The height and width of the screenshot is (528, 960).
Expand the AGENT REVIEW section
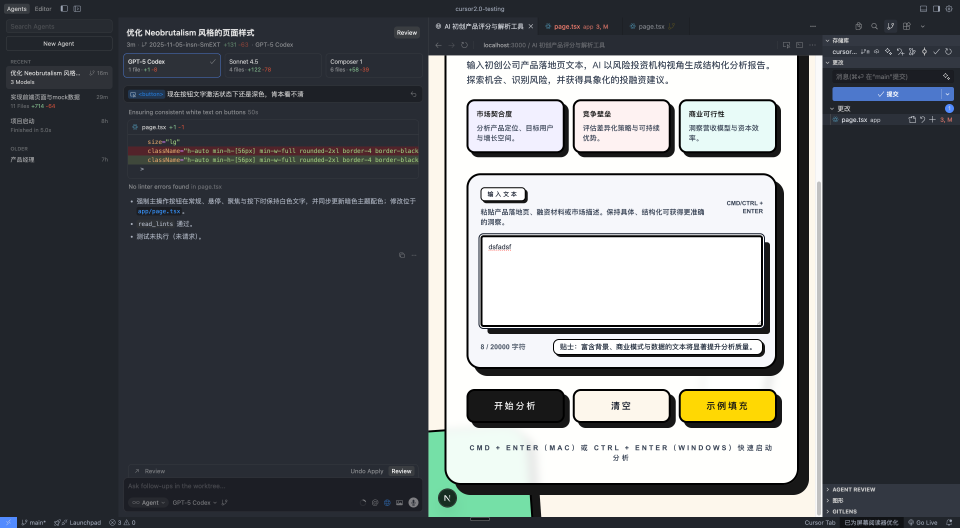(x=854, y=489)
